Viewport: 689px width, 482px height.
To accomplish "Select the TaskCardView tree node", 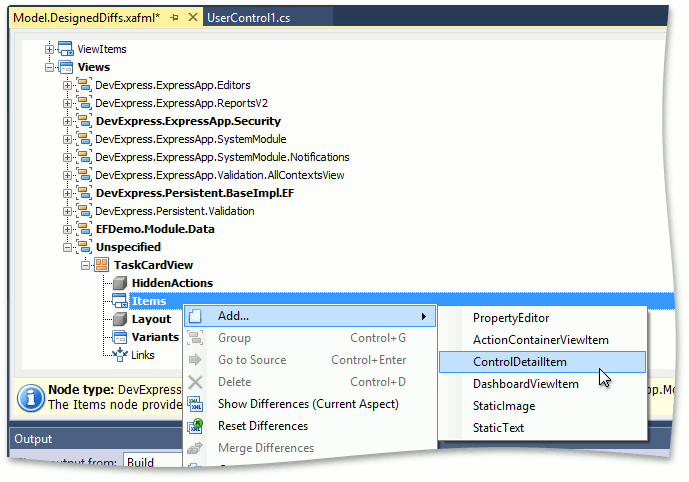I will click(x=153, y=265).
